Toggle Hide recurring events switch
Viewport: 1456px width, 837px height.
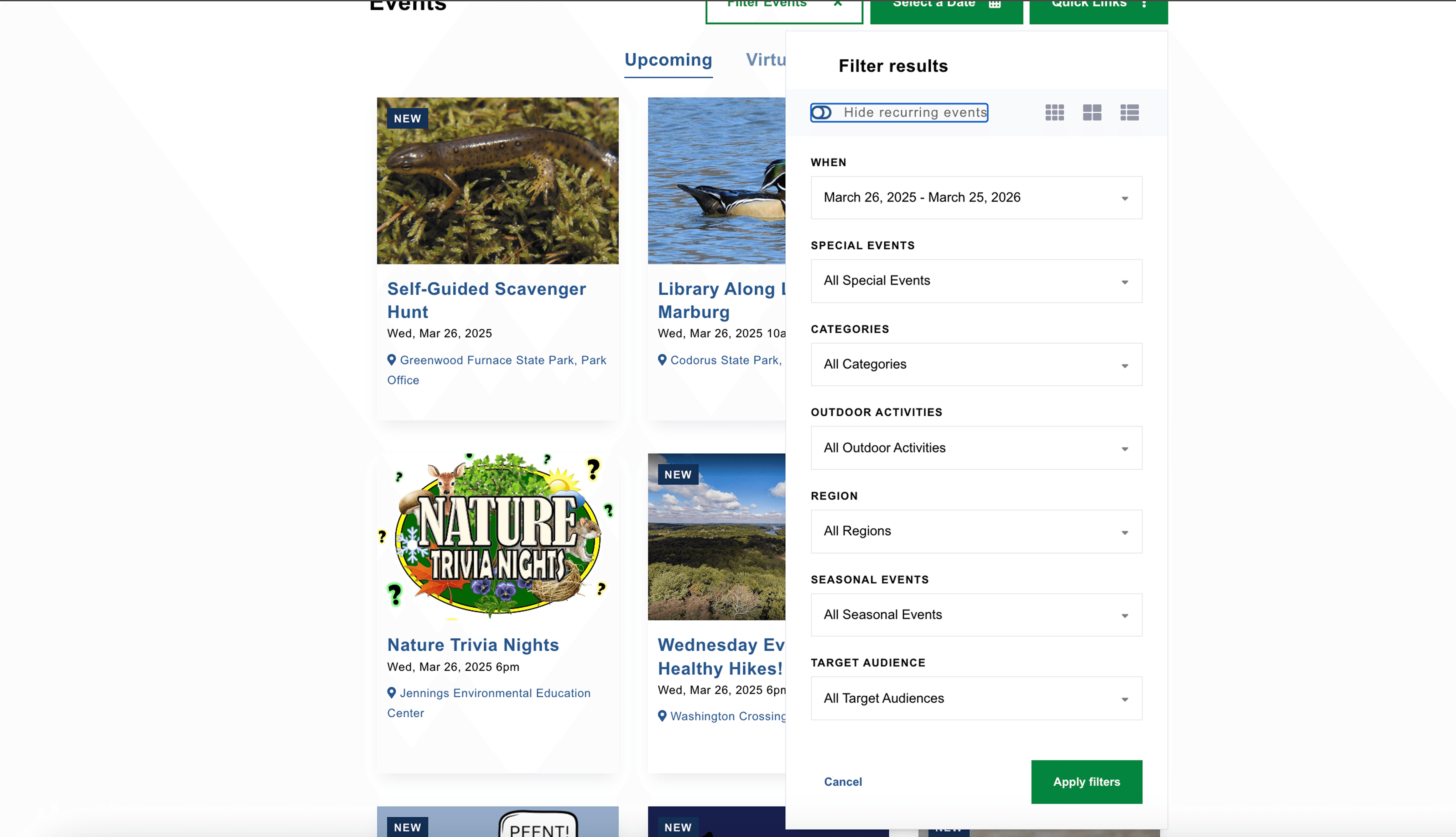click(822, 113)
